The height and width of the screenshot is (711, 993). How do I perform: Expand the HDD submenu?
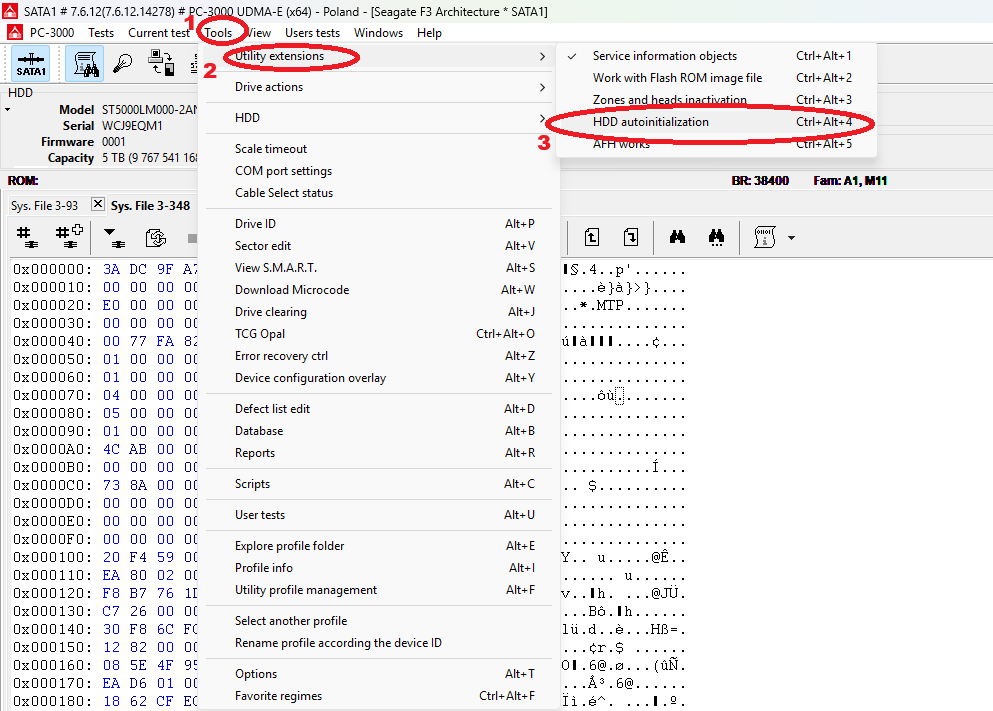(x=378, y=118)
